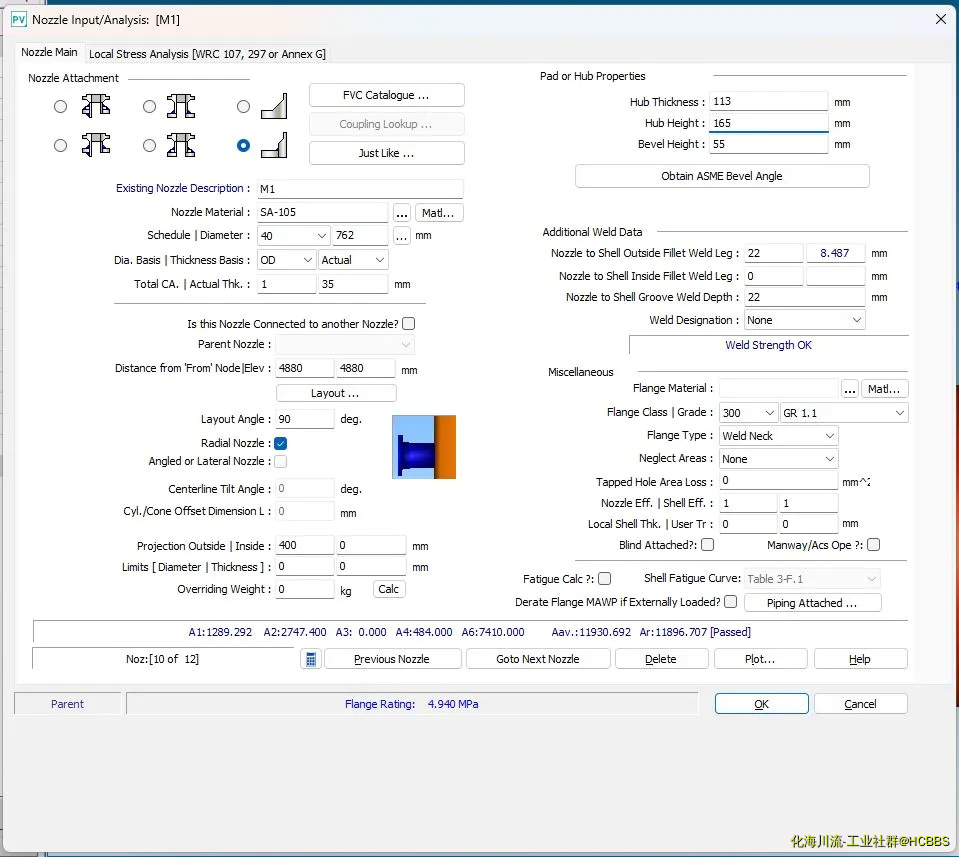Click Nozzle to Shell Groove Weld Depth field
This screenshot has height=857, width=959.
[804, 297]
